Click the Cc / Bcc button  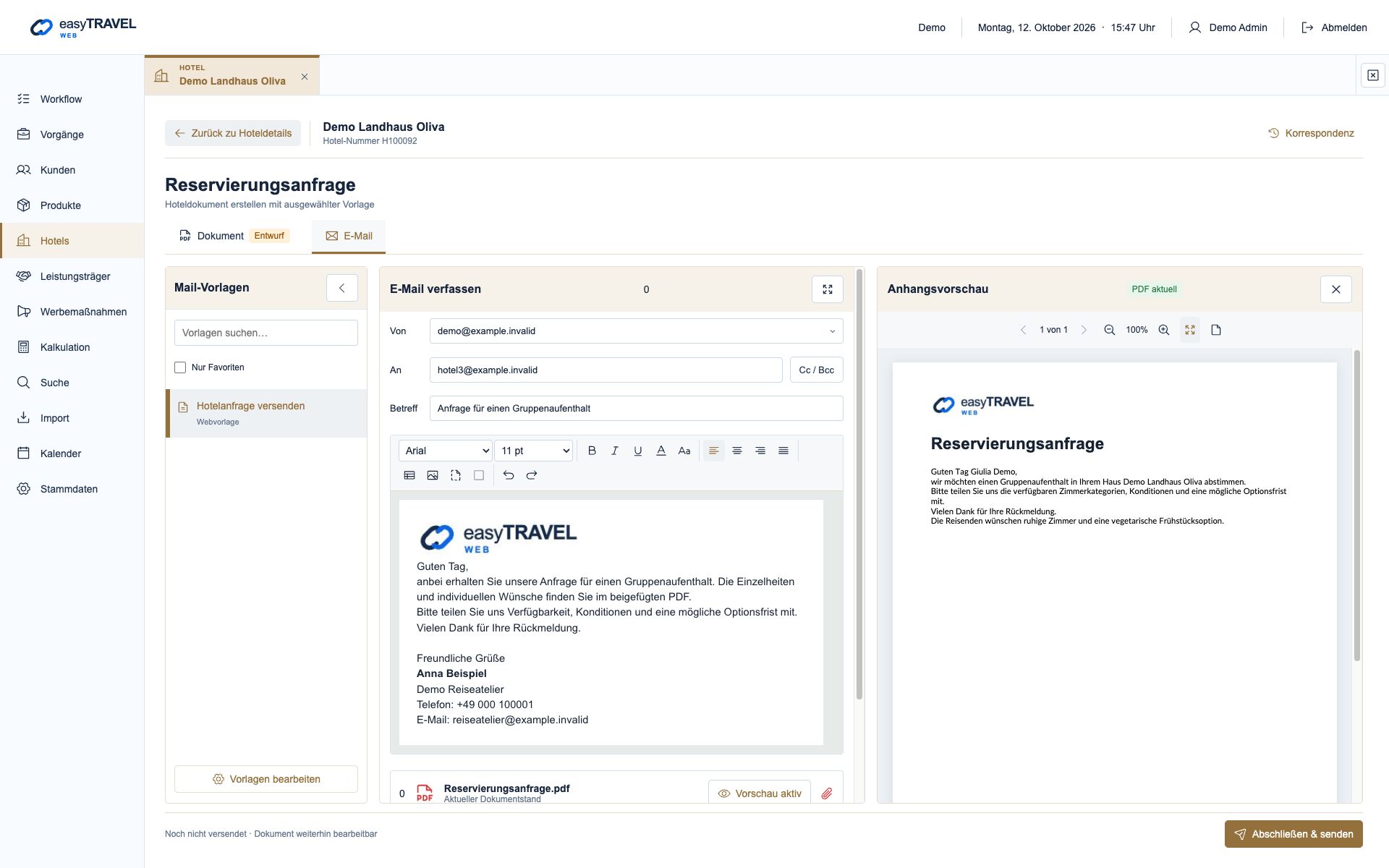tap(816, 370)
